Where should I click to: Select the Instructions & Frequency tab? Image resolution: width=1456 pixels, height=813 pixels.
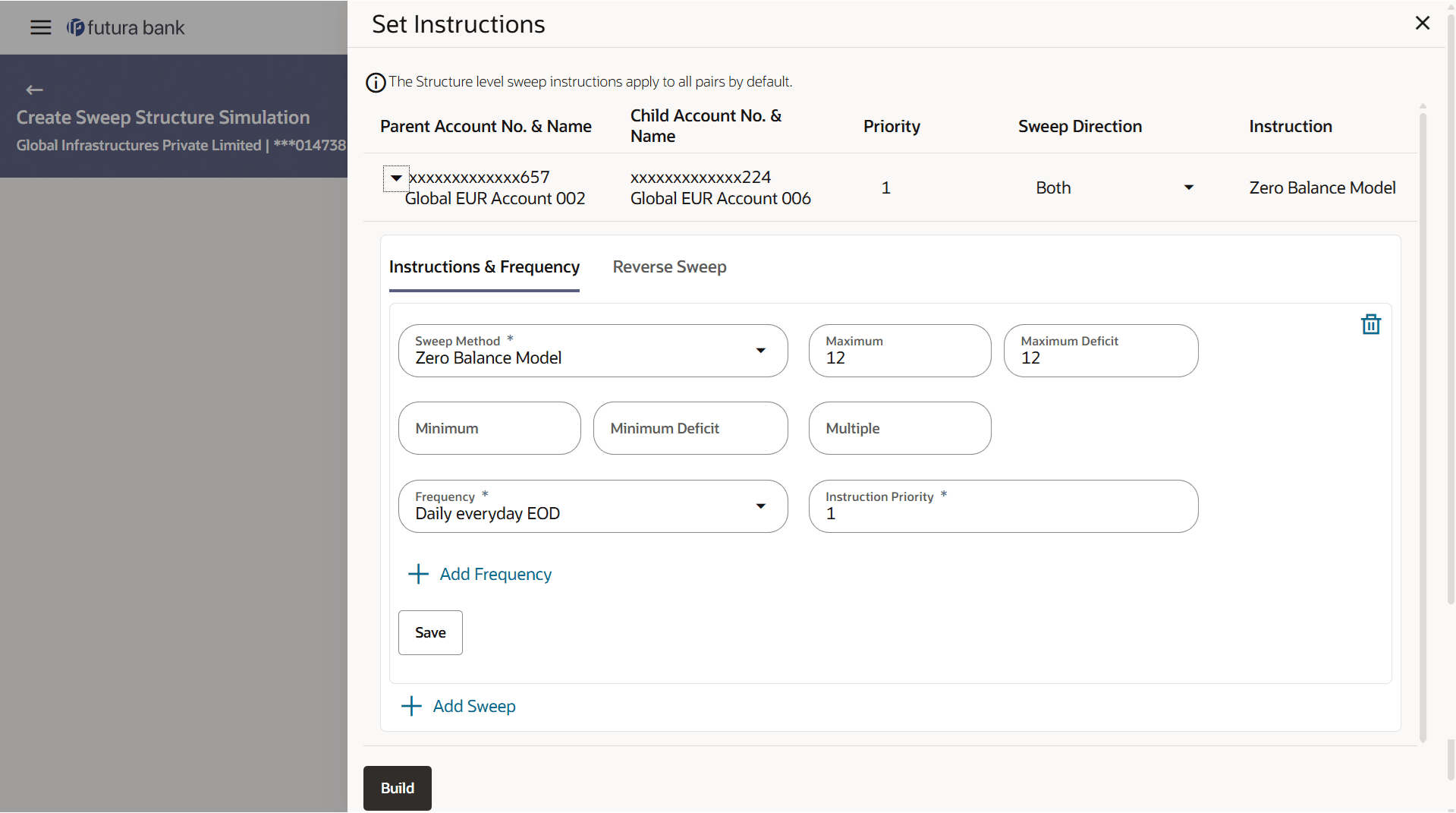tap(484, 267)
